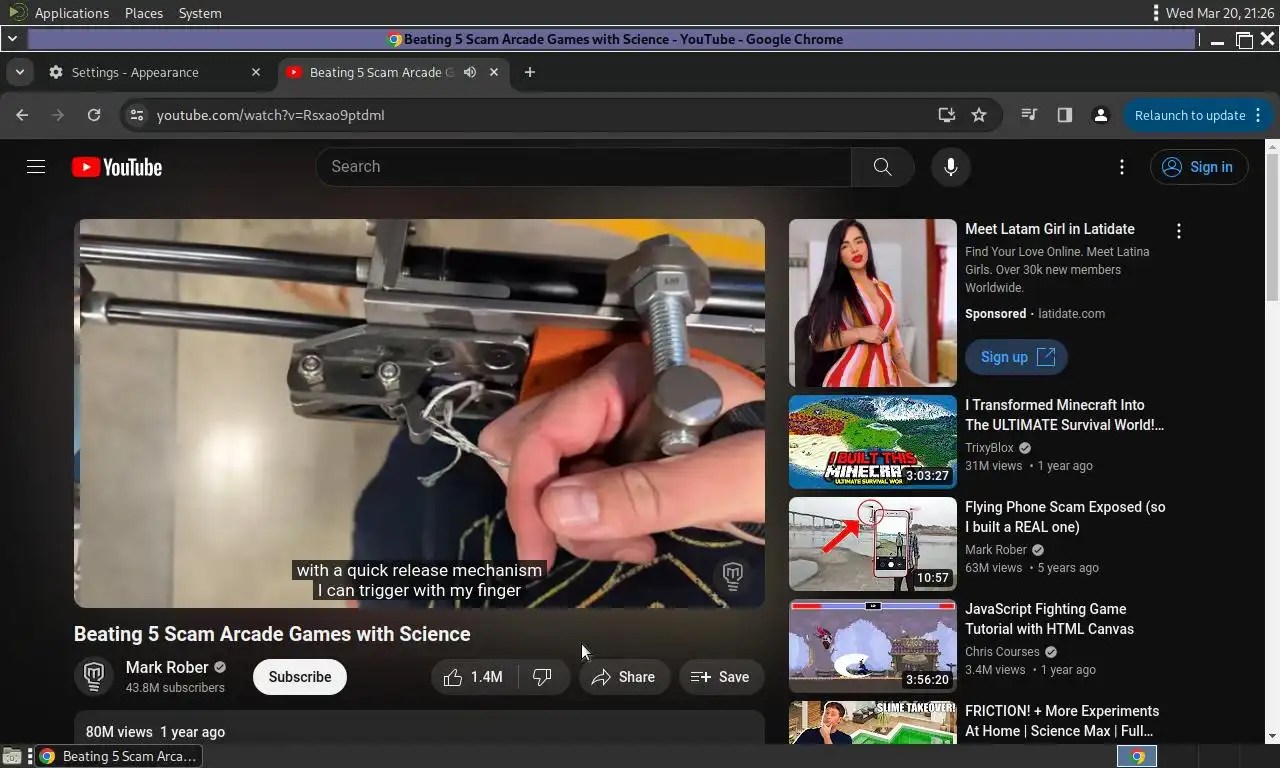Close the Beating 5 Scam Arcade tab
This screenshot has width=1280, height=768.
[x=494, y=72]
